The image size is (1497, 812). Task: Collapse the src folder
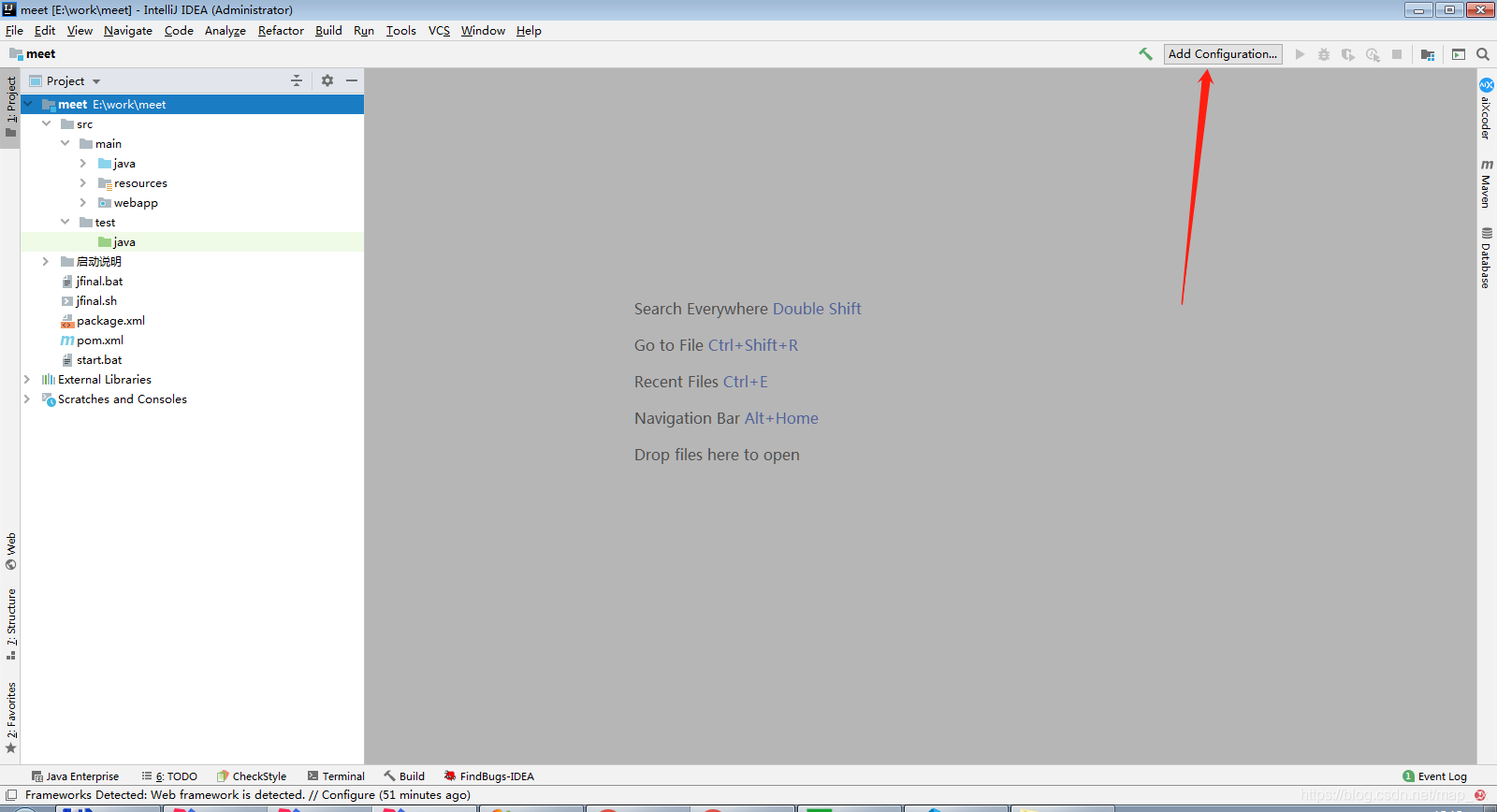click(x=46, y=123)
